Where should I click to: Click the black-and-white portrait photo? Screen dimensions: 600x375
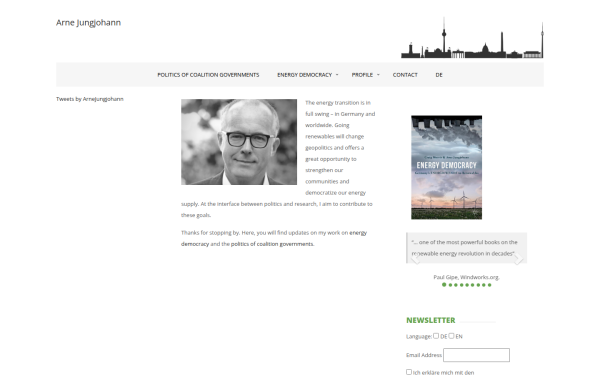tap(239, 142)
